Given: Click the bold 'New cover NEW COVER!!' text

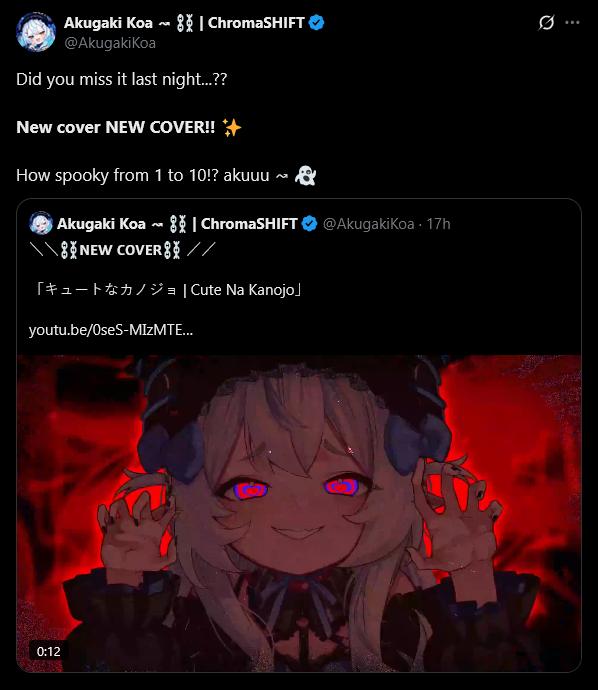Looking at the screenshot, I should (x=116, y=128).
